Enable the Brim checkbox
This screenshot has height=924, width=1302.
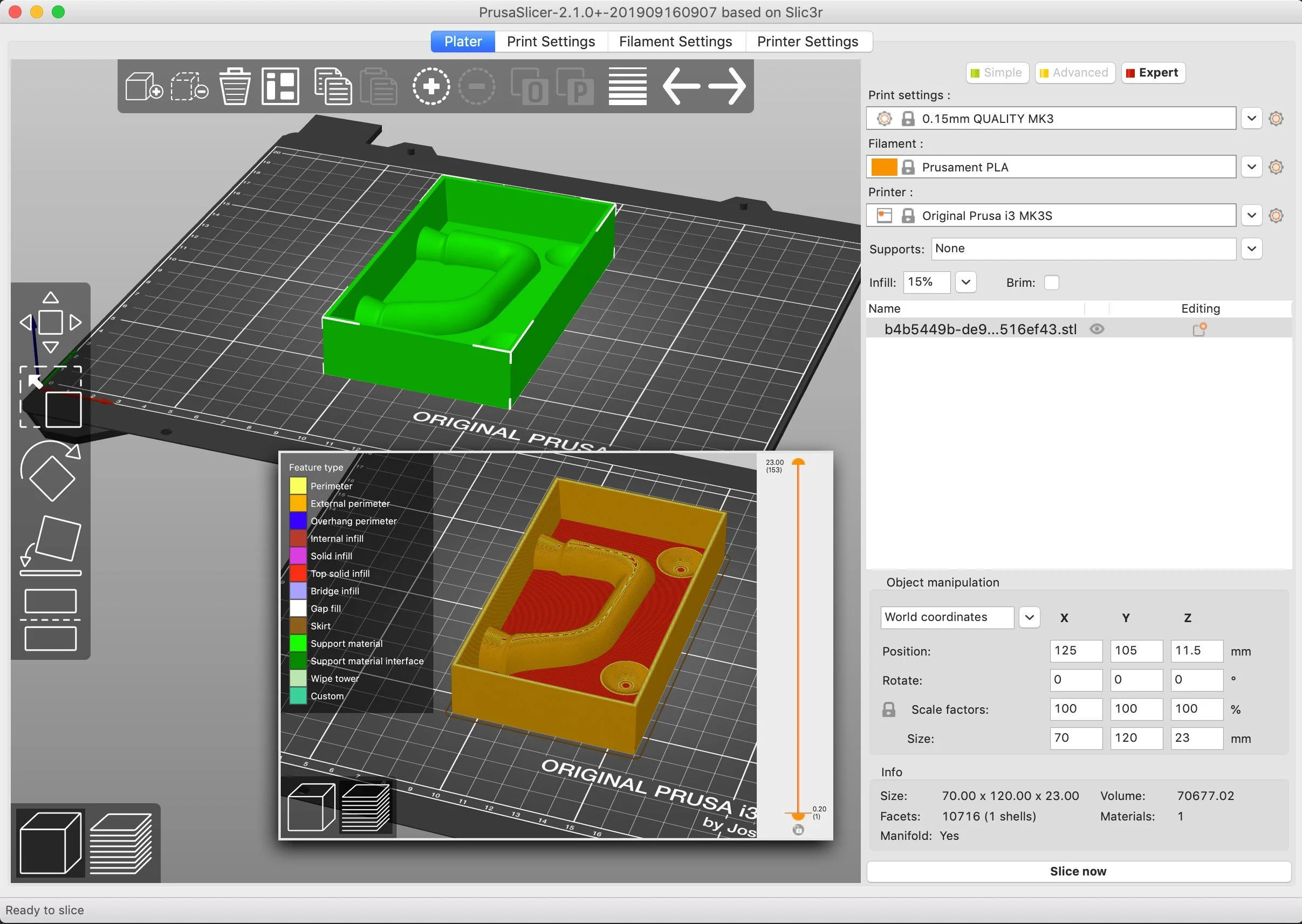(1051, 283)
